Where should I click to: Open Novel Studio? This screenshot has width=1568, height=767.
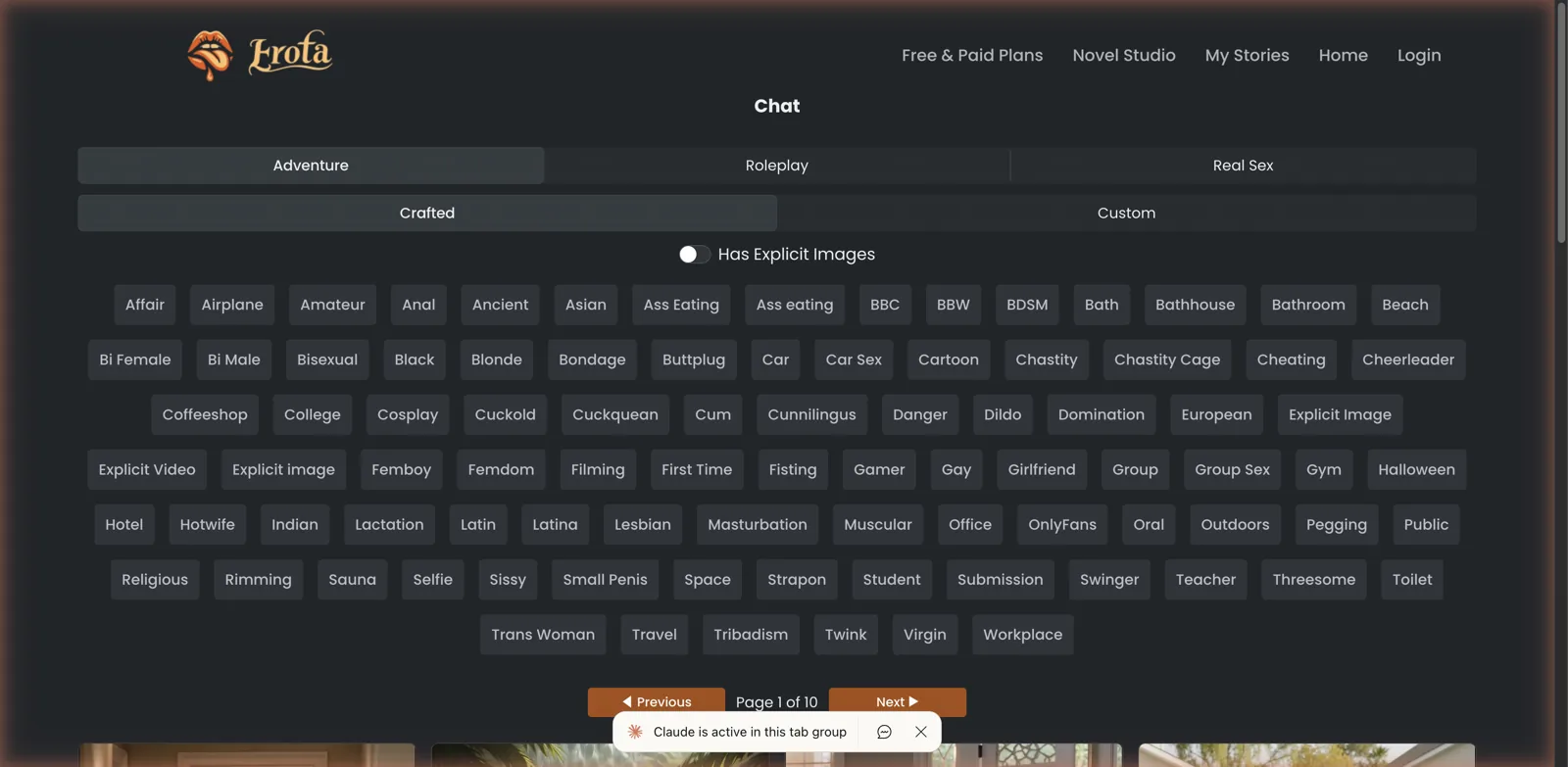pos(1124,56)
